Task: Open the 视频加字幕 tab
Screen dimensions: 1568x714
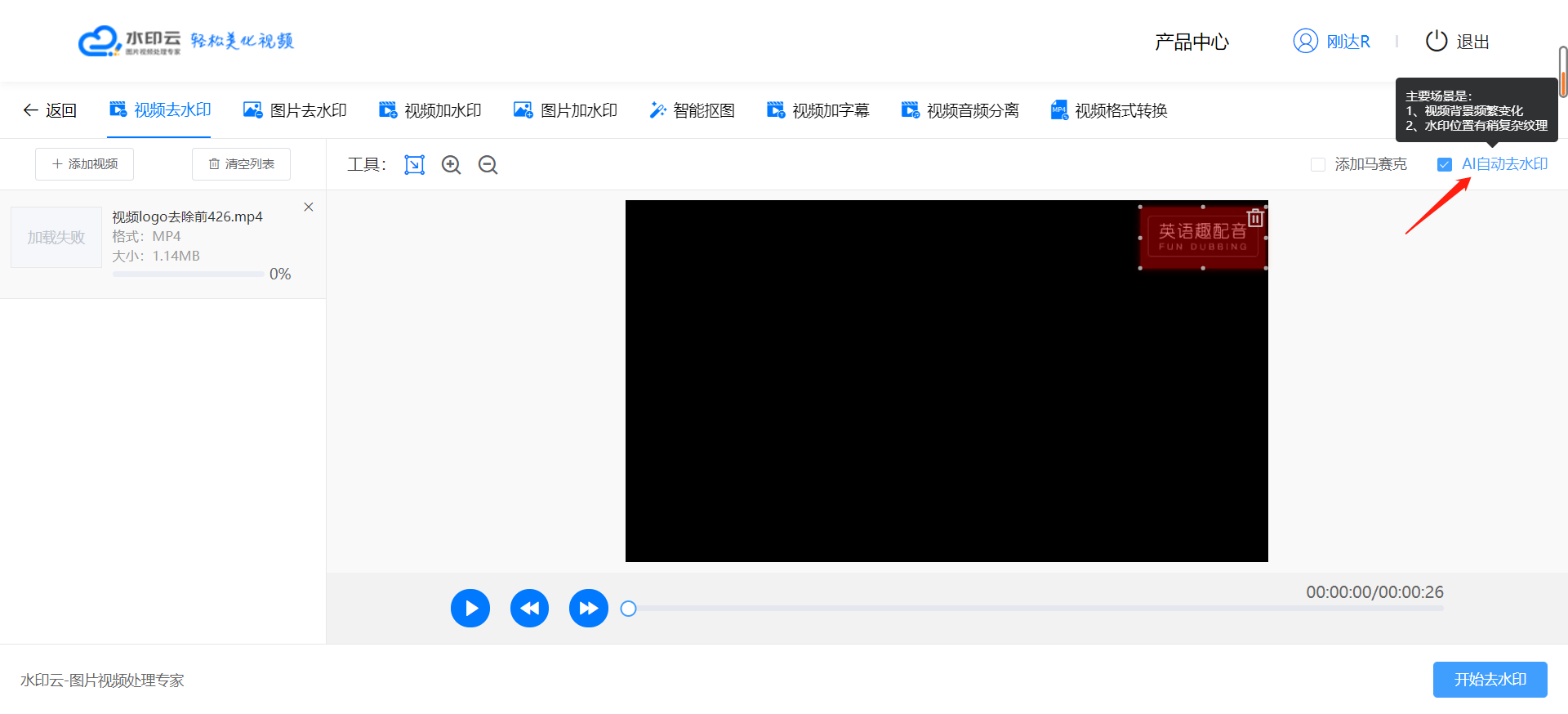Action: pyautogui.click(x=817, y=110)
